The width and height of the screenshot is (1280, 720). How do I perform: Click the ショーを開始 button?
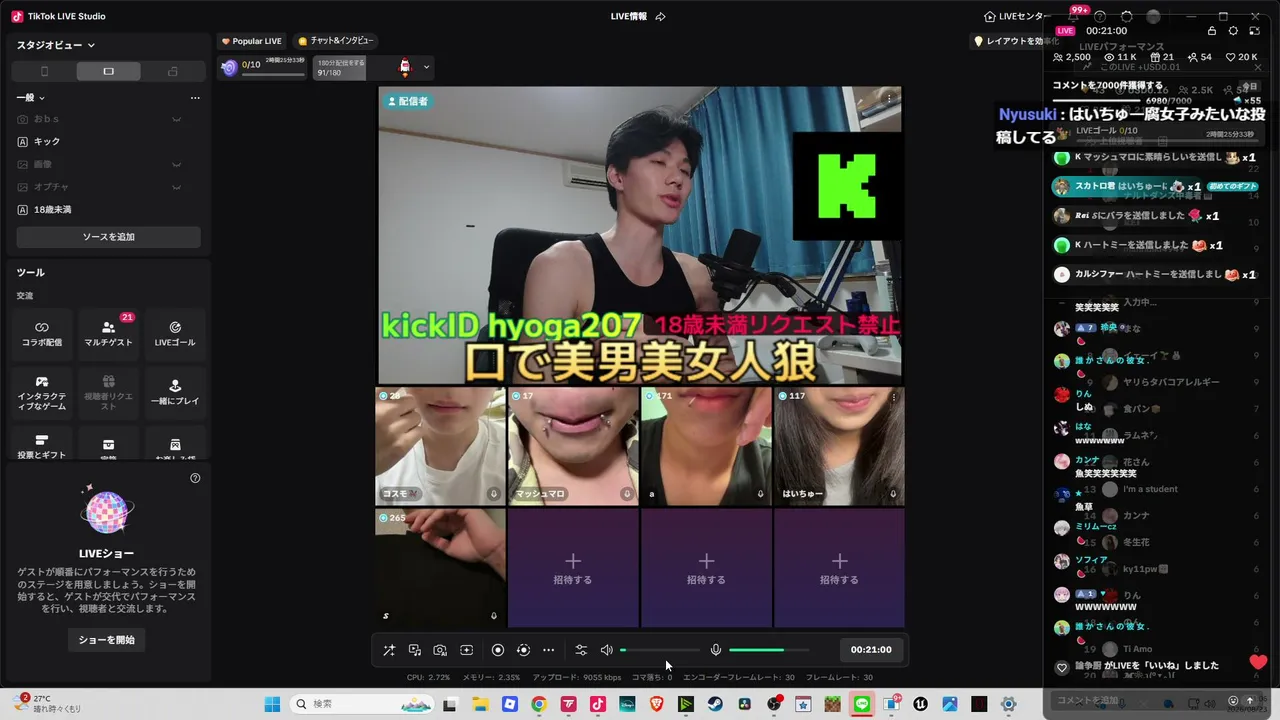point(107,640)
